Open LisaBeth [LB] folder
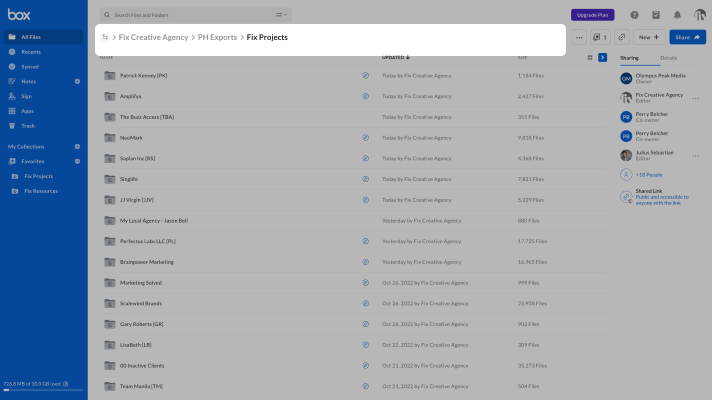 tap(136, 345)
